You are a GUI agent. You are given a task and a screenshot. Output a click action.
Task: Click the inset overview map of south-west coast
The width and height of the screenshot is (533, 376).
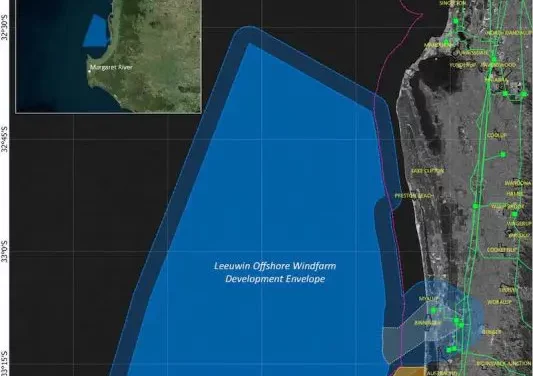pos(108,56)
